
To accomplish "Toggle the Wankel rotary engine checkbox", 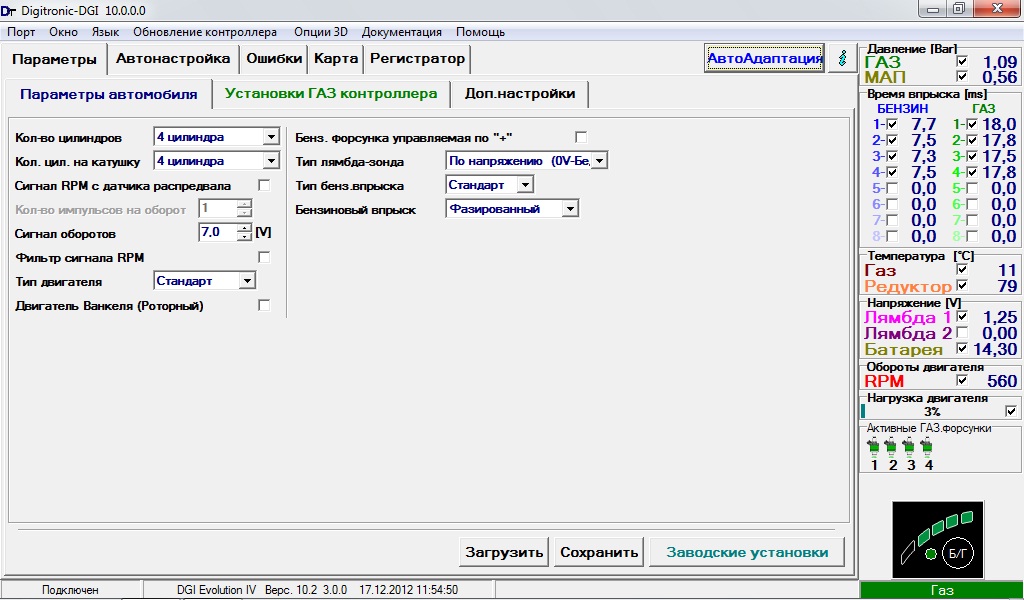I will [x=264, y=305].
